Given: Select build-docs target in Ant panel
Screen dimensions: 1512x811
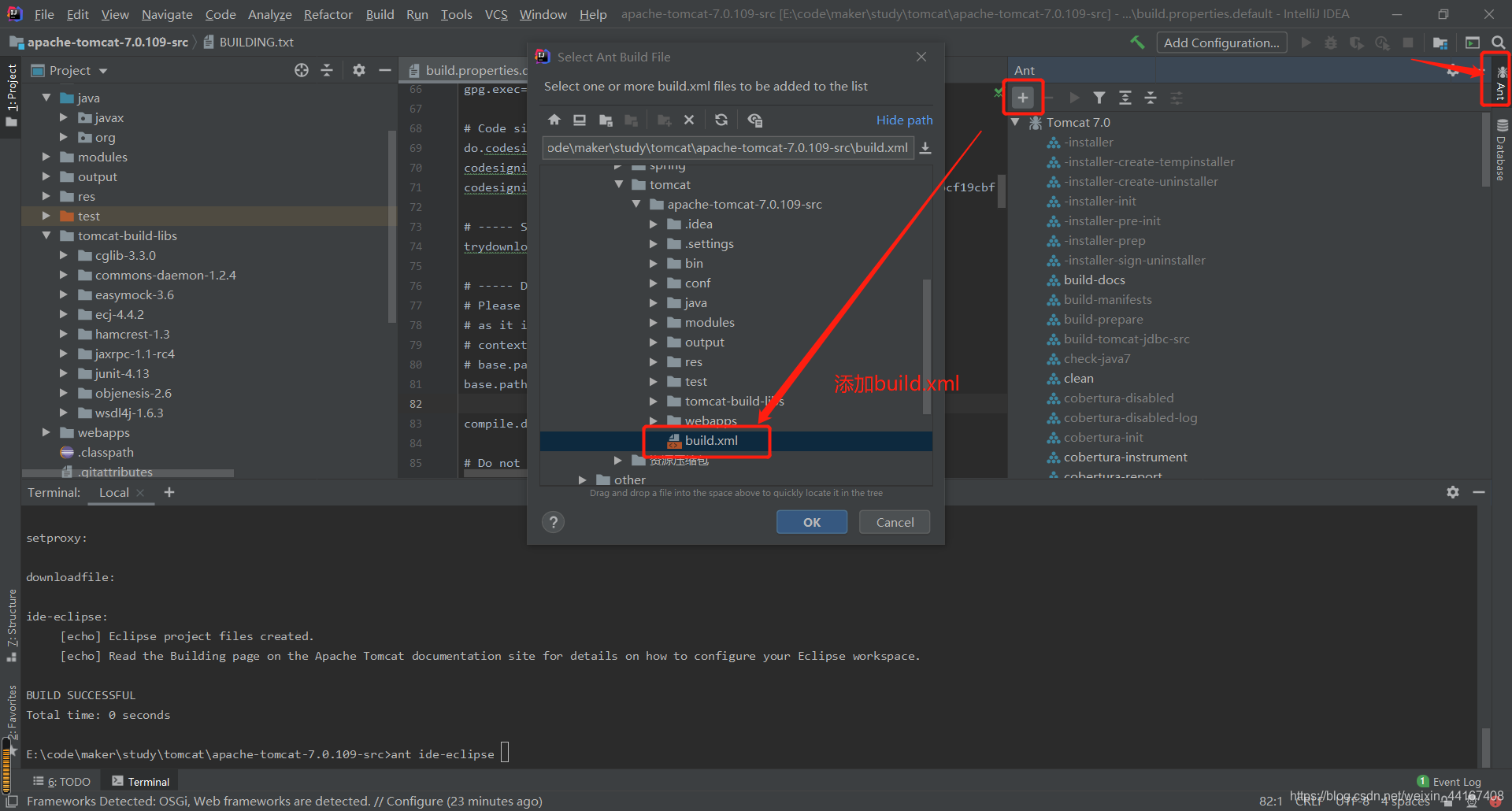Looking at the screenshot, I should pyautogui.click(x=1094, y=280).
